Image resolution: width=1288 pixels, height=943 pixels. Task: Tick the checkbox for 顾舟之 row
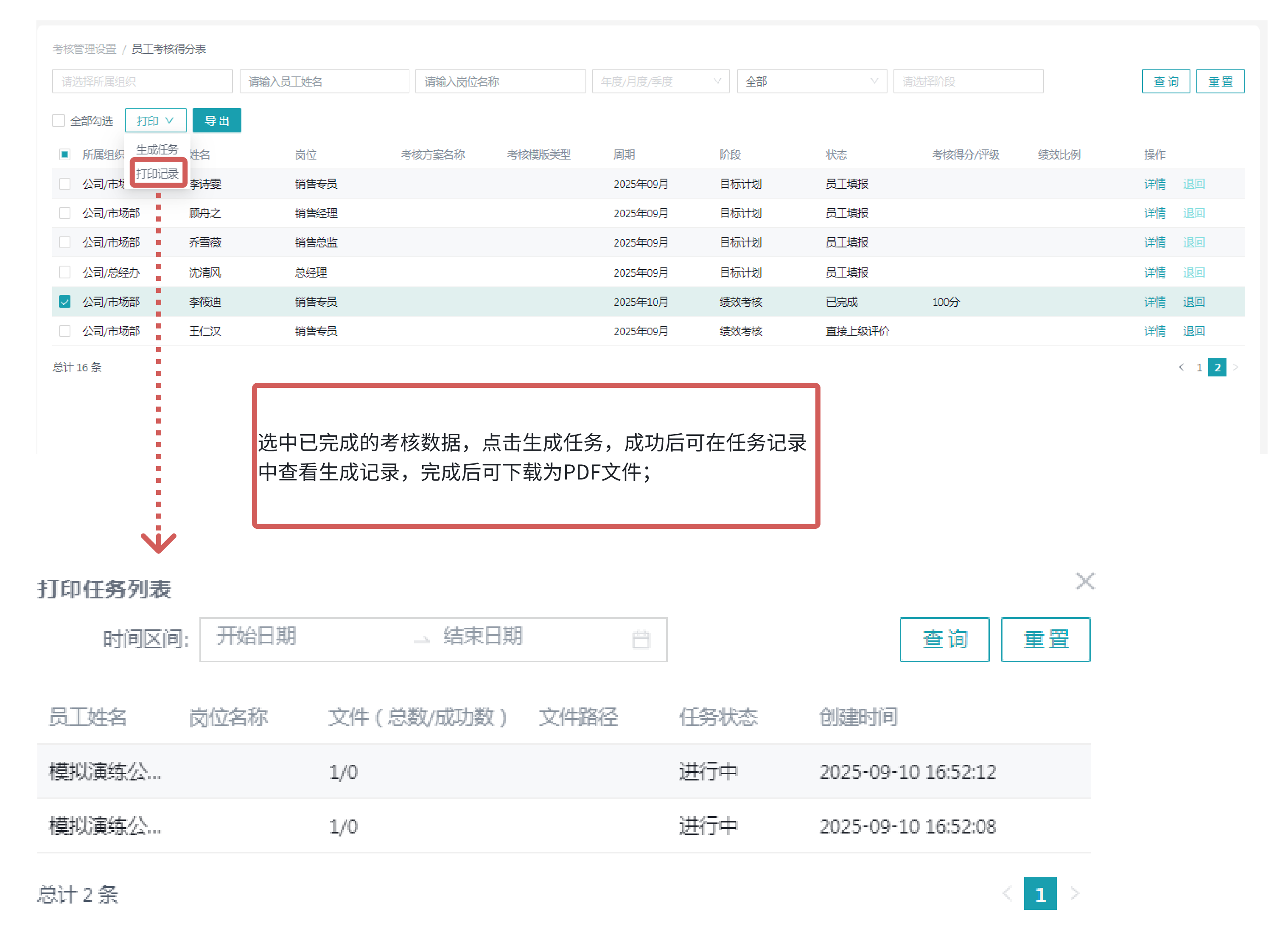click(64, 213)
